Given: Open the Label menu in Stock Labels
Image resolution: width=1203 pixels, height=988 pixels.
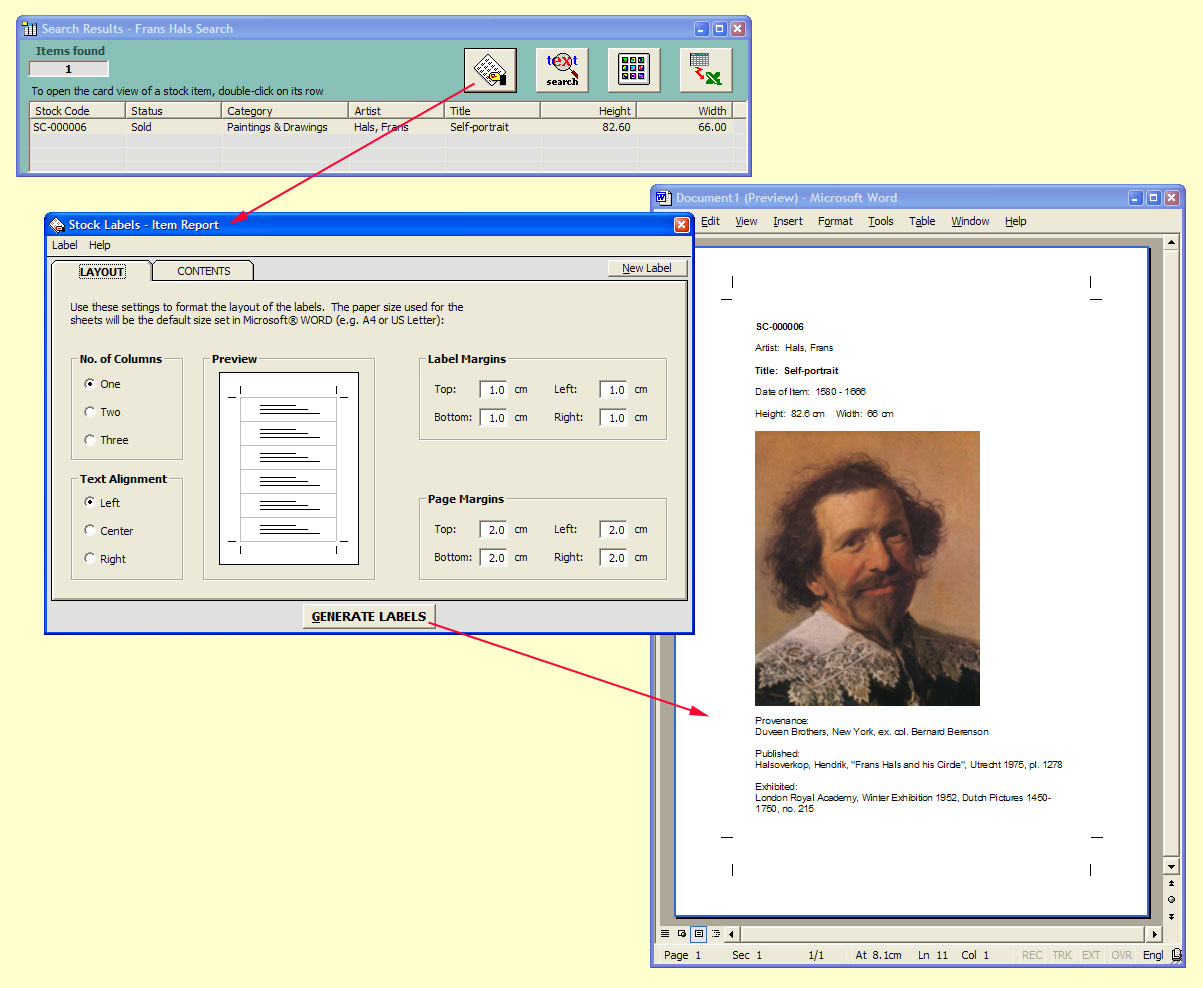Looking at the screenshot, I should click(x=65, y=245).
